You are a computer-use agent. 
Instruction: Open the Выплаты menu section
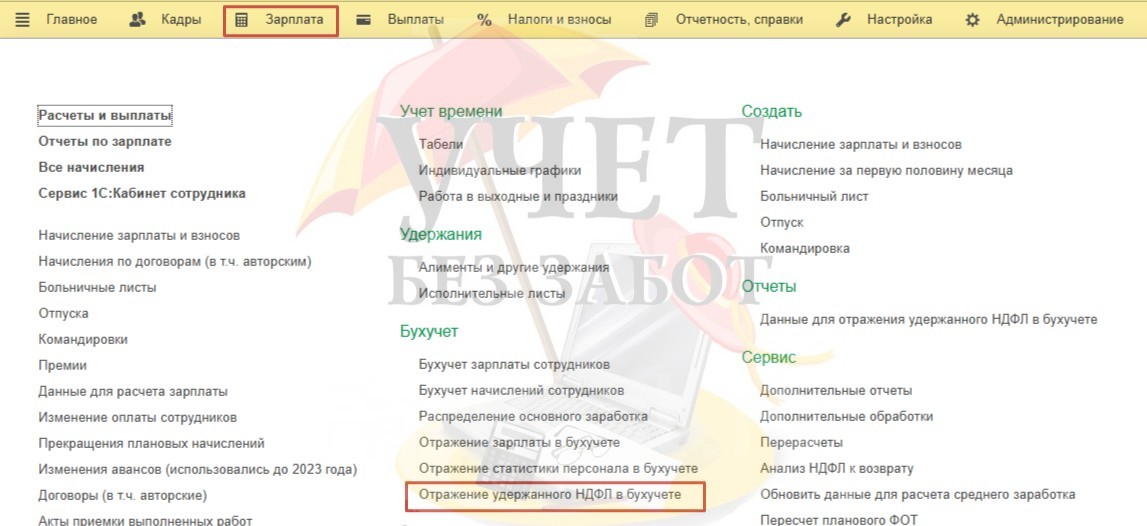(x=415, y=20)
